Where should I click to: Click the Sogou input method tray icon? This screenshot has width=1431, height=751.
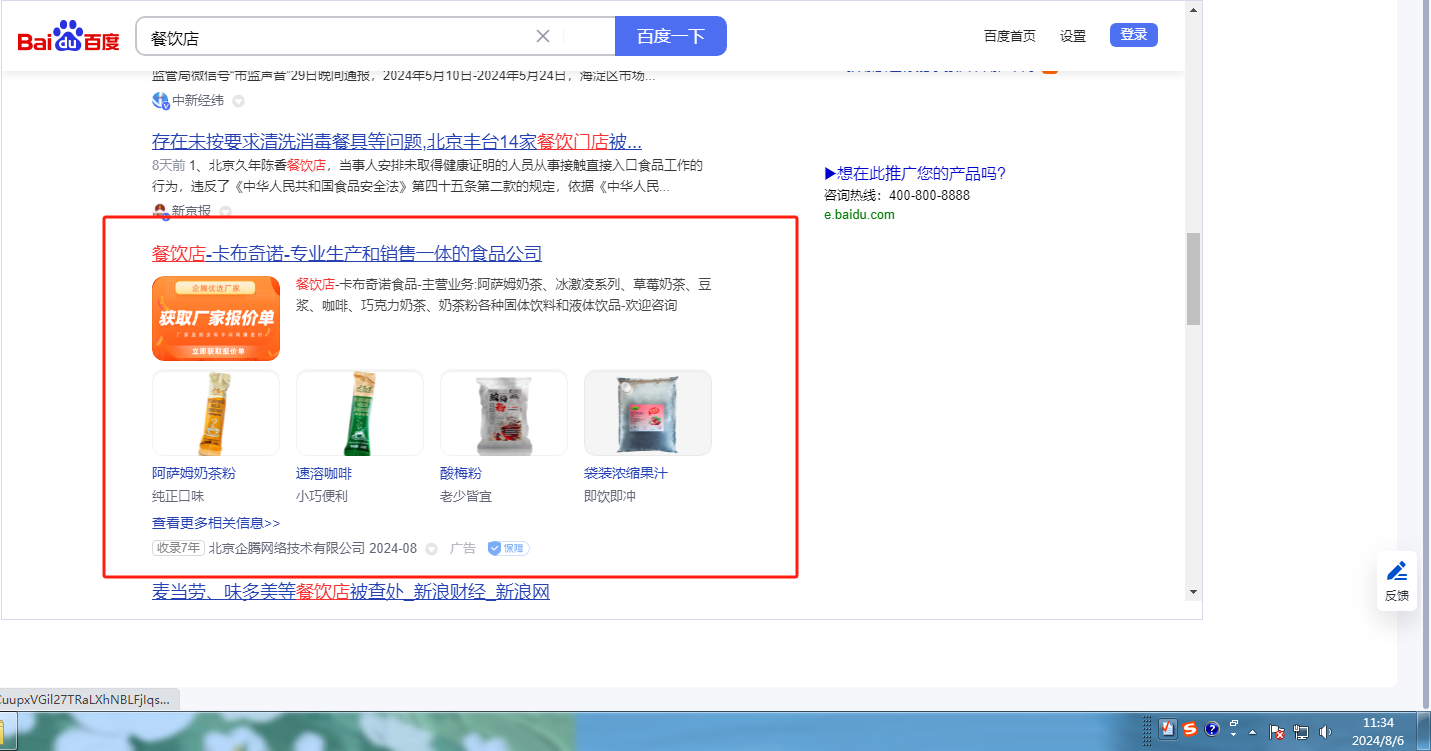tap(1190, 729)
